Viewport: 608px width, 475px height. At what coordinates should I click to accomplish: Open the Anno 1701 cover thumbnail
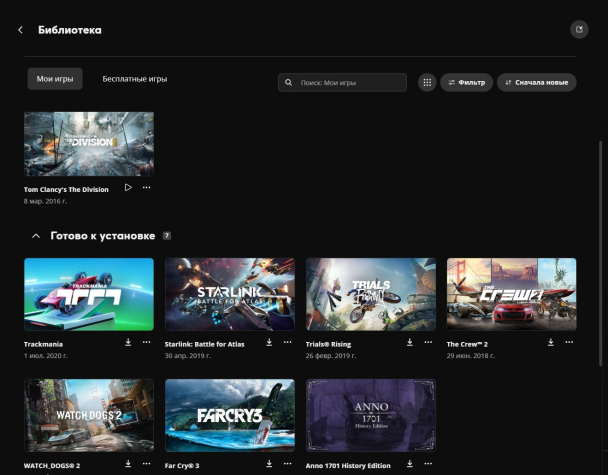tap(371, 415)
